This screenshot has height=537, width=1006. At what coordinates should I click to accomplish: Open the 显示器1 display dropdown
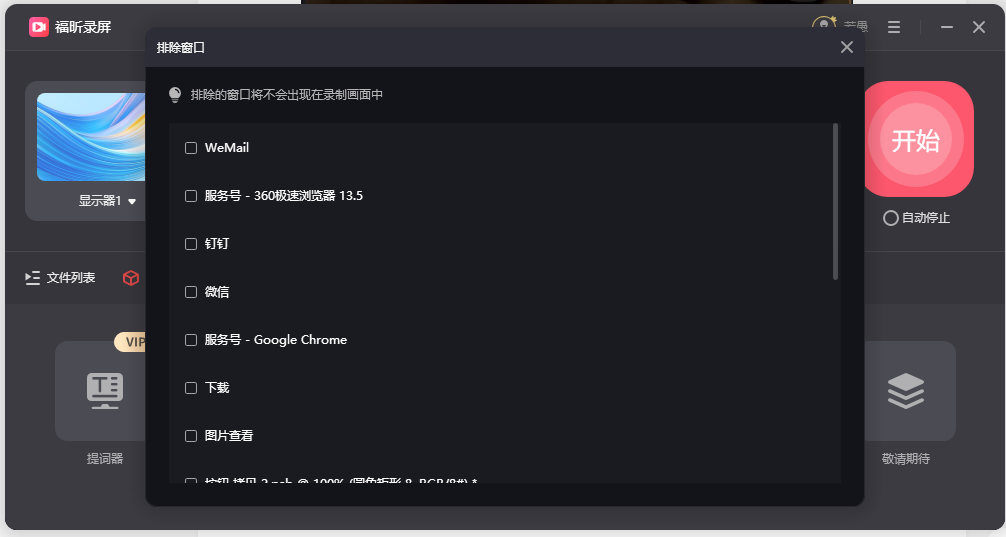[x=107, y=201]
